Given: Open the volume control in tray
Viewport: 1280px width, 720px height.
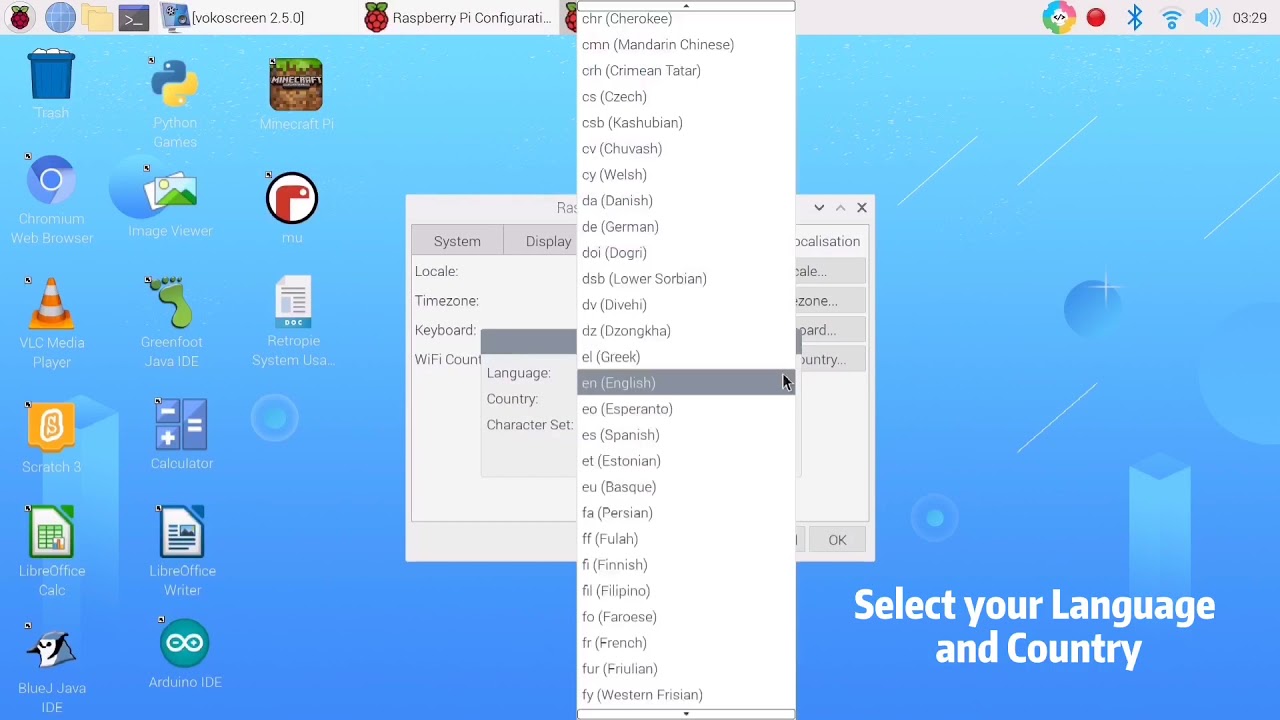Looking at the screenshot, I should 1207,17.
